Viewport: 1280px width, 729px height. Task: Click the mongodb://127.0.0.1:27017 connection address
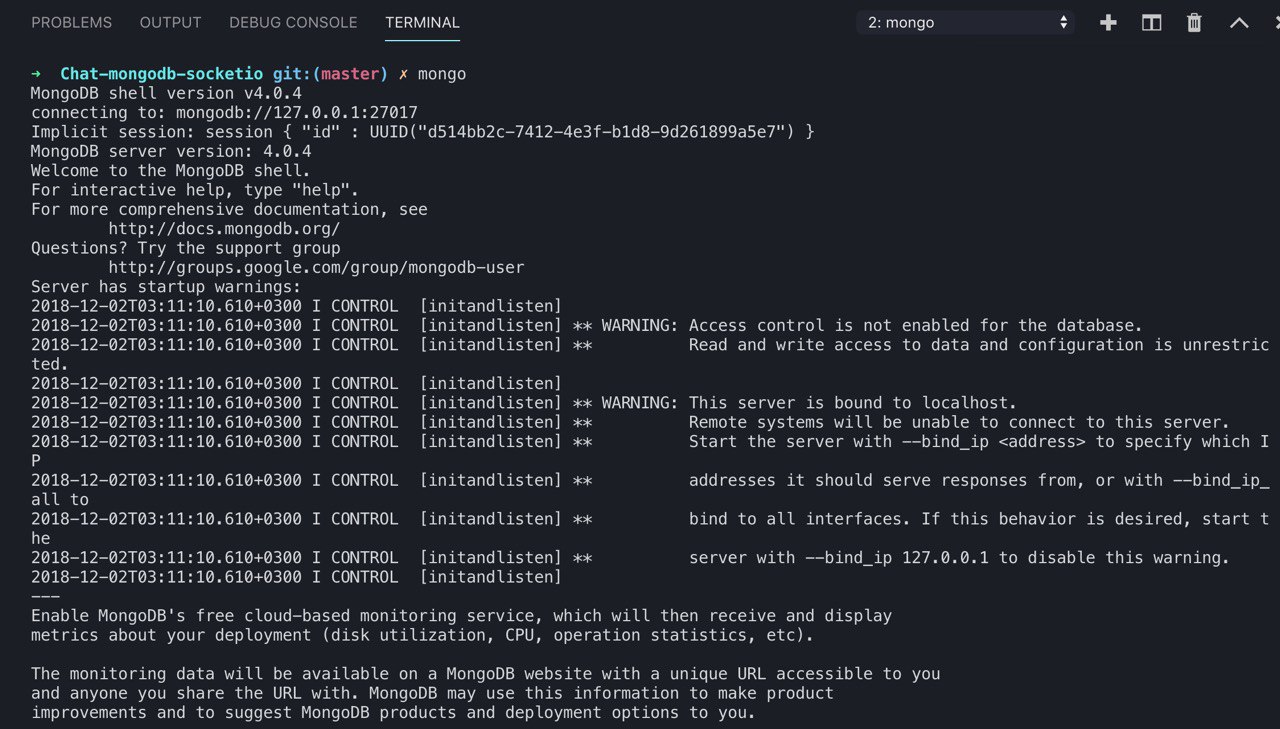pyautogui.click(x=297, y=113)
